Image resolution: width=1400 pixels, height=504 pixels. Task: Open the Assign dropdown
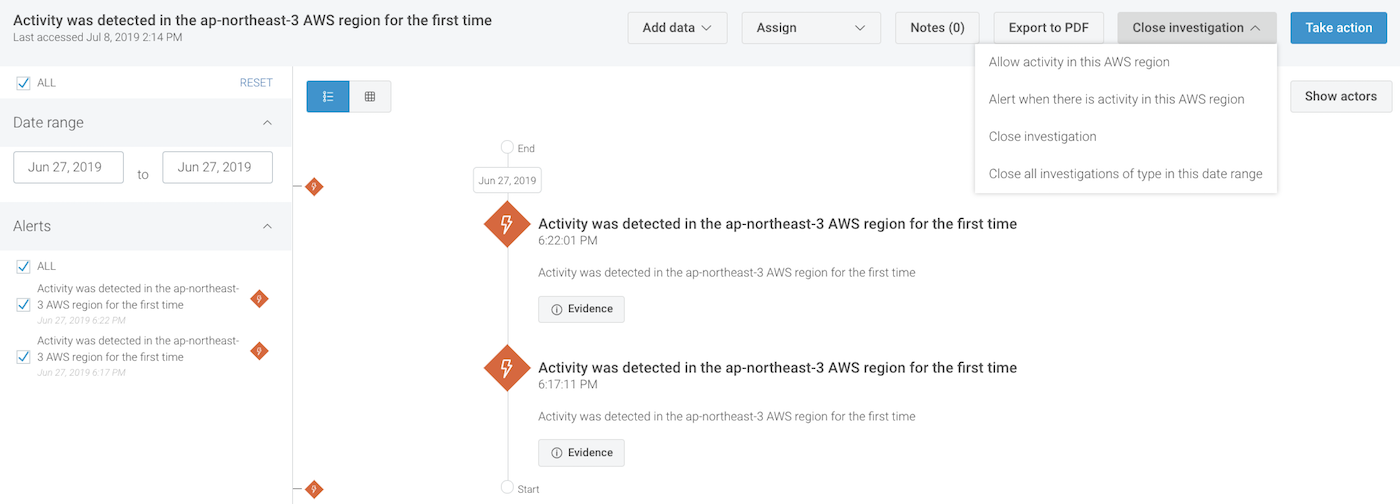[811, 28]
